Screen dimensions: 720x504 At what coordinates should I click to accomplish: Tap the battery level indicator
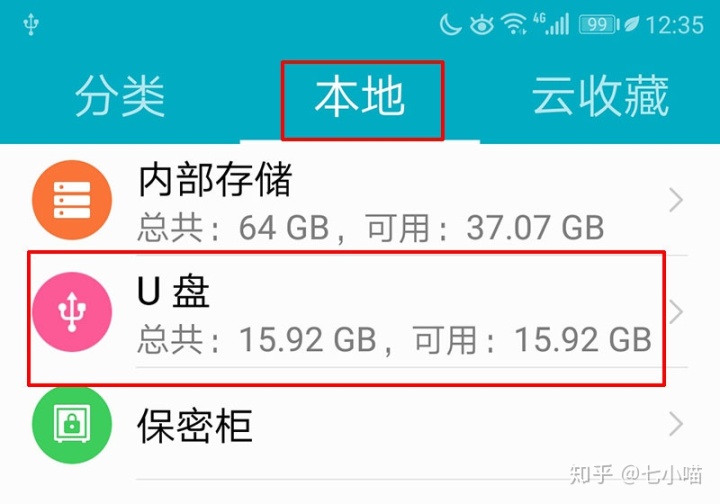598,24
